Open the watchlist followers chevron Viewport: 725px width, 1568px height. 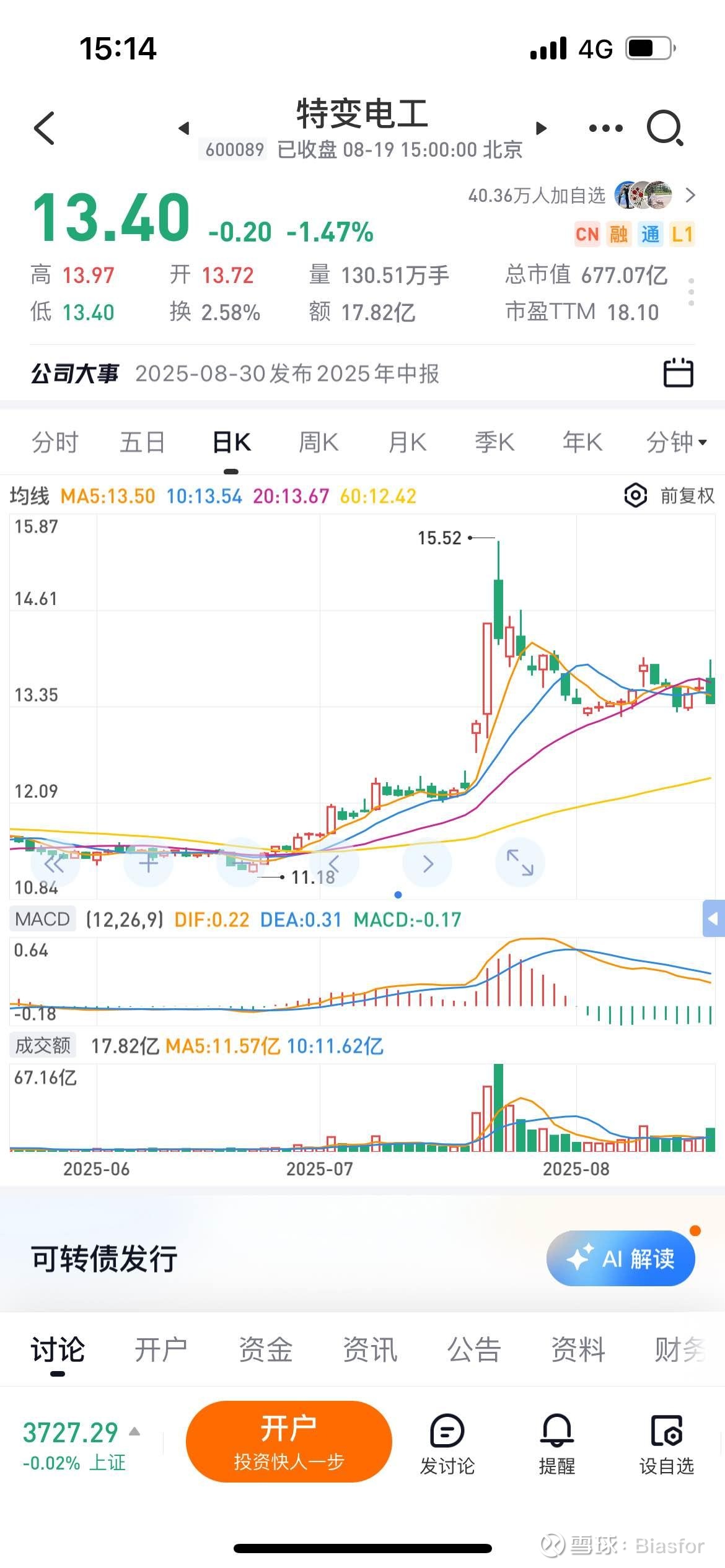pyautogui.click(x=690, y=196)
